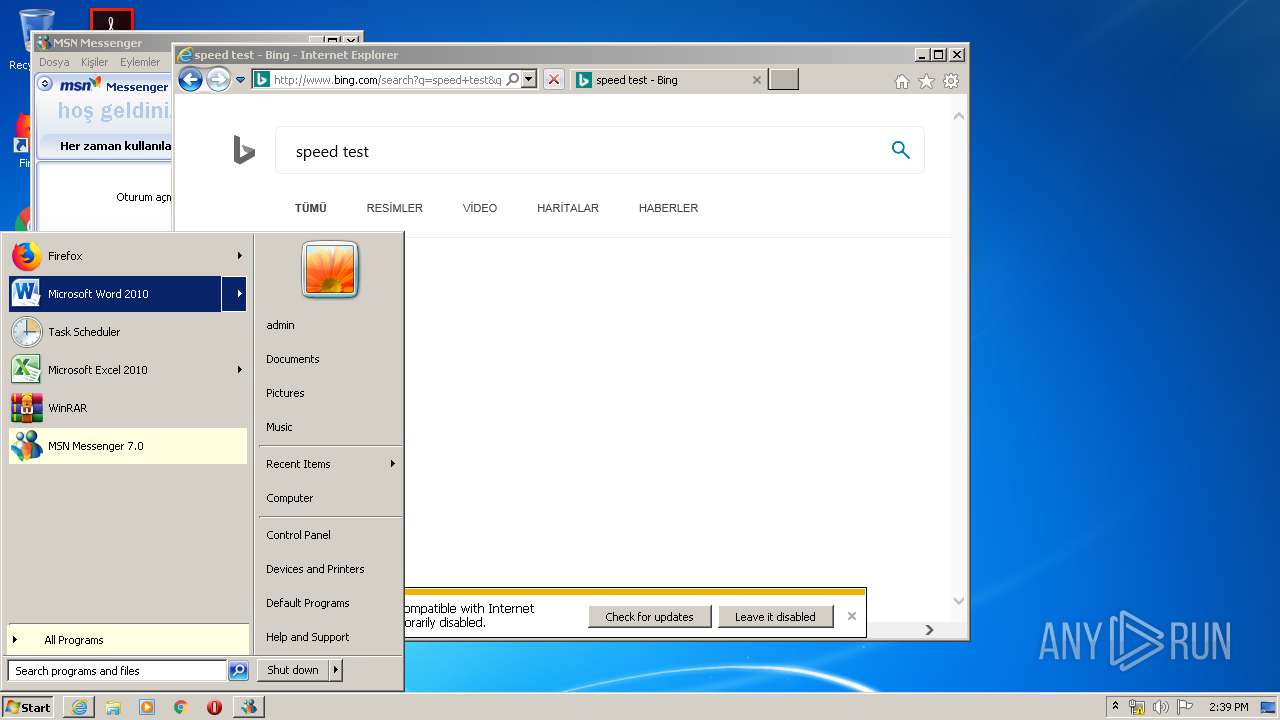This screenshot has height=720, width=1280.
Task: Open Action Center flag tray icon
Action: (1185, 707)
